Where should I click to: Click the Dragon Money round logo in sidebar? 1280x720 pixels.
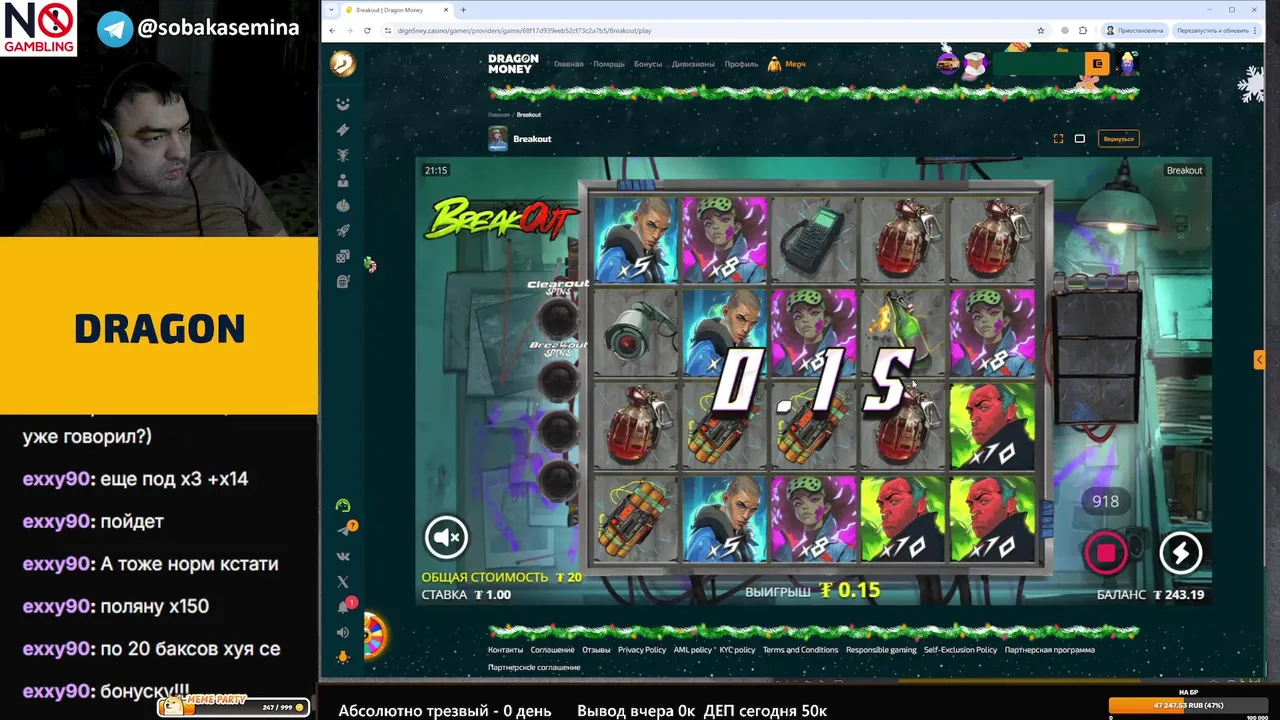tap(343, 64)
